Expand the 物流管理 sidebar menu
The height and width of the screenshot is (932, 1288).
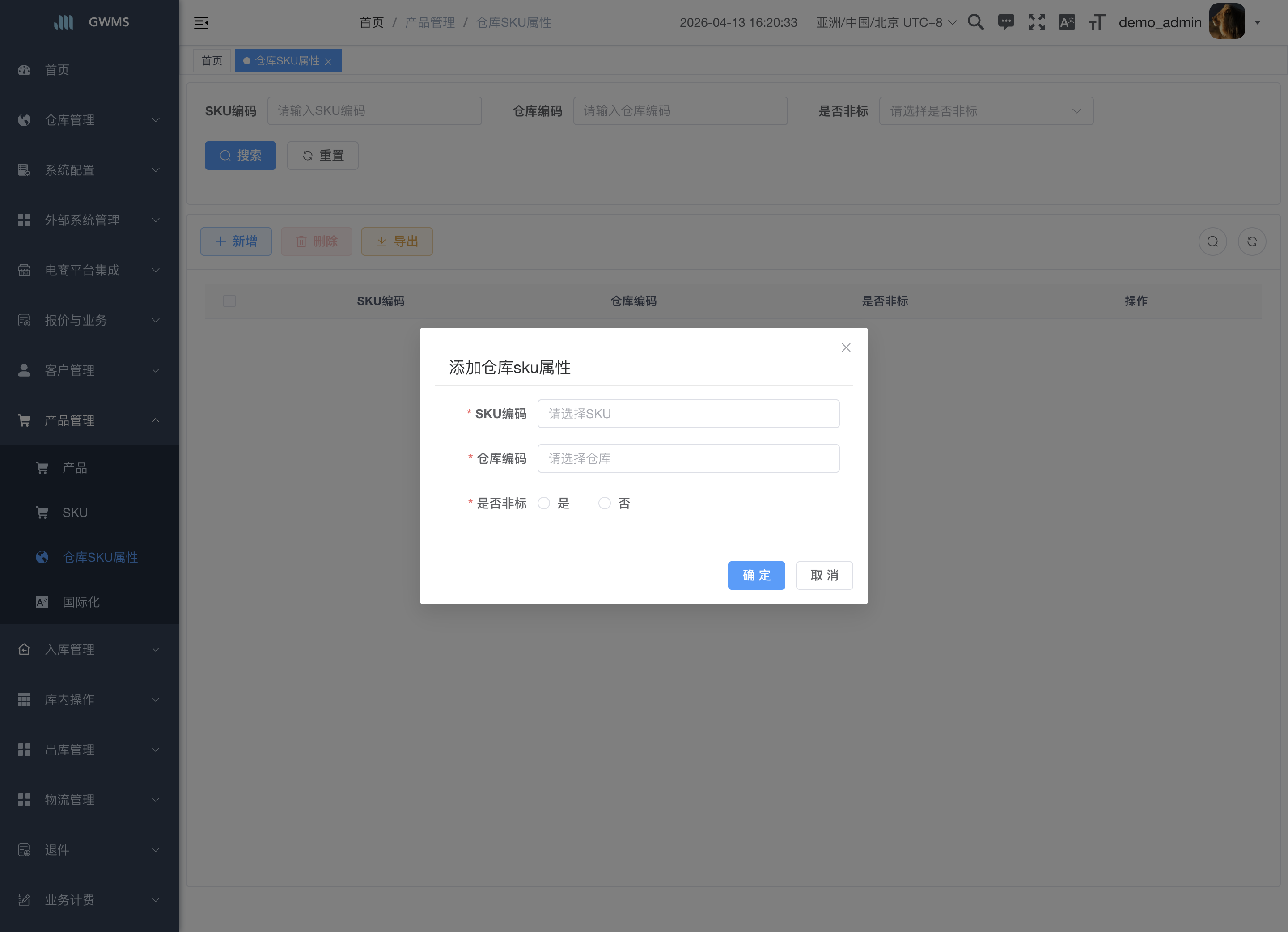(89, 800)
